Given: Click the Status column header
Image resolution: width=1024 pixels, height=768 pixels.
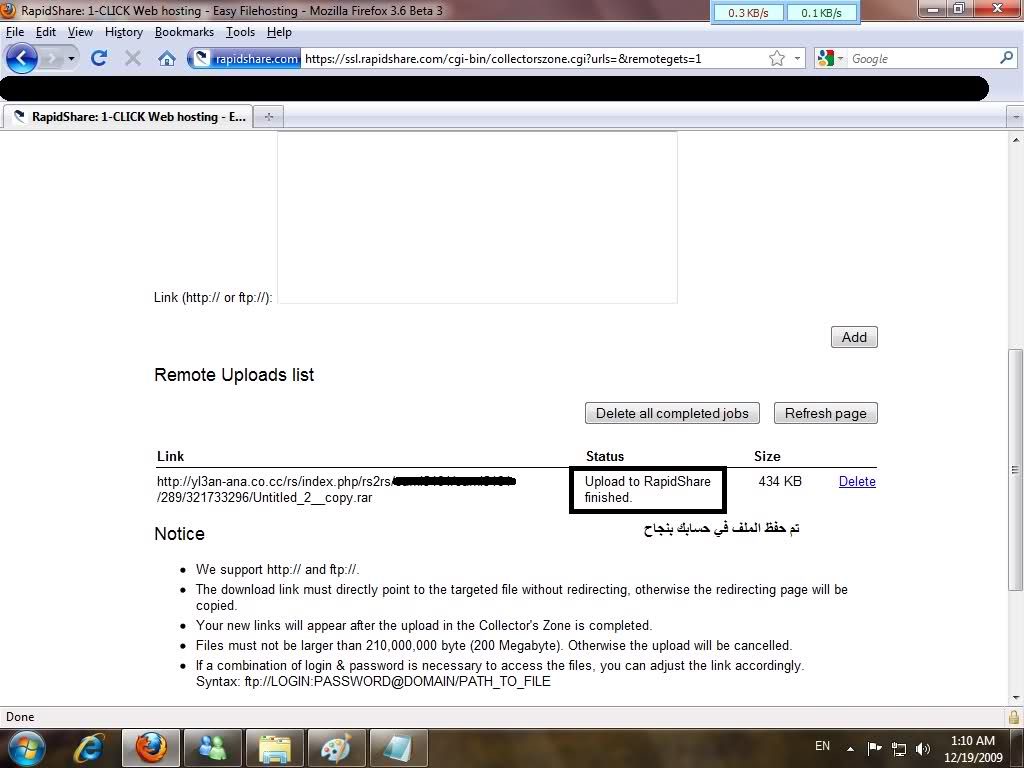Looking at the screenshot, I should (605, 456).
